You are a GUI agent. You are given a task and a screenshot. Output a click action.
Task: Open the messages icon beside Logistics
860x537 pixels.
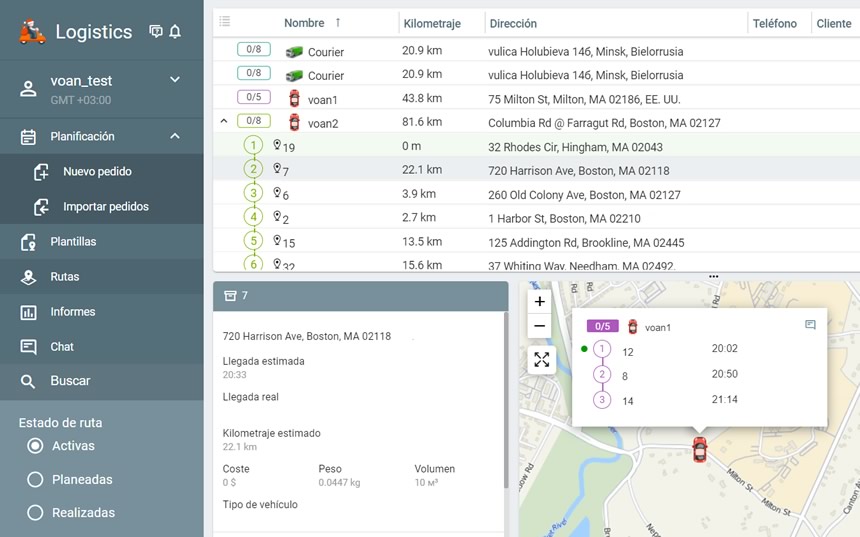pyautogui.click(x=156, y=32)
